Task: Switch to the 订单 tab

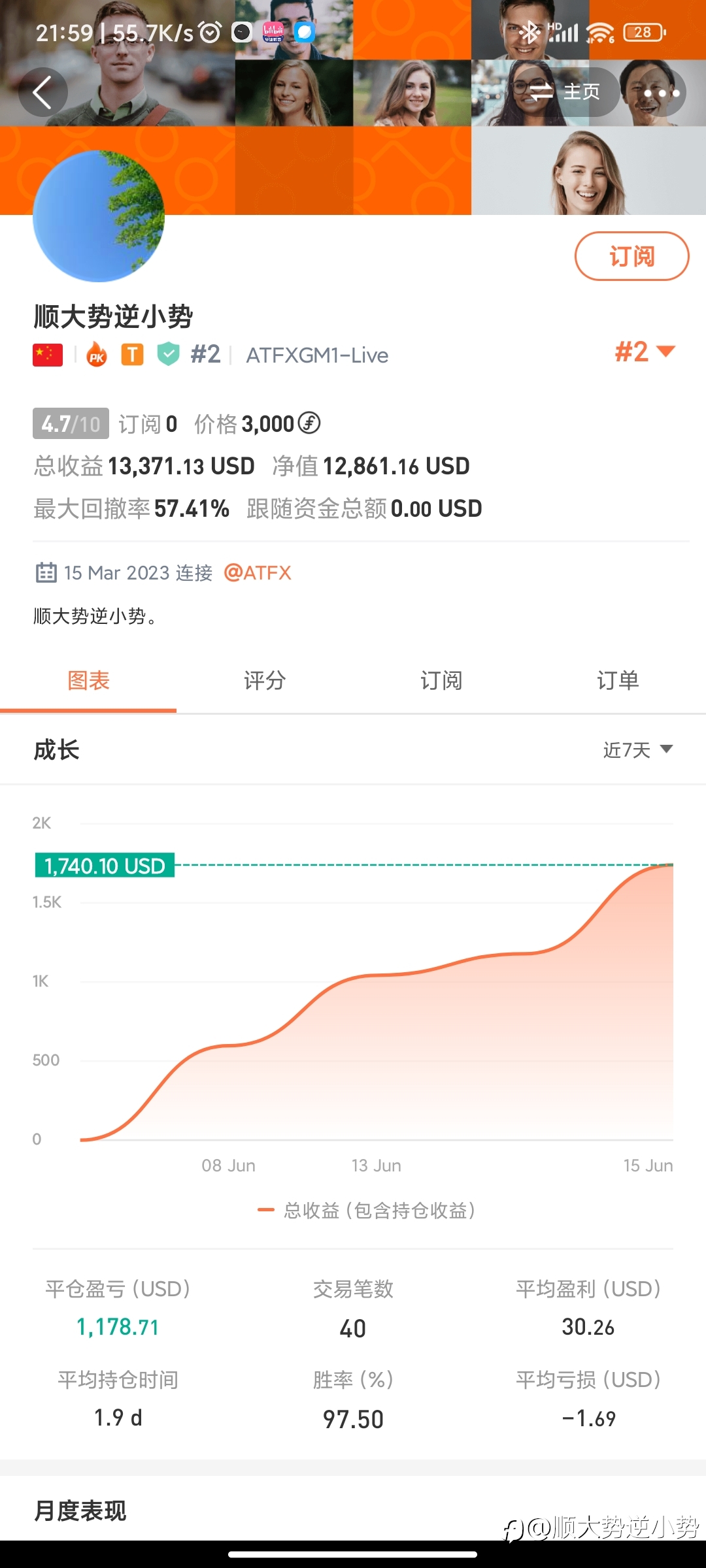Action: 618,680
